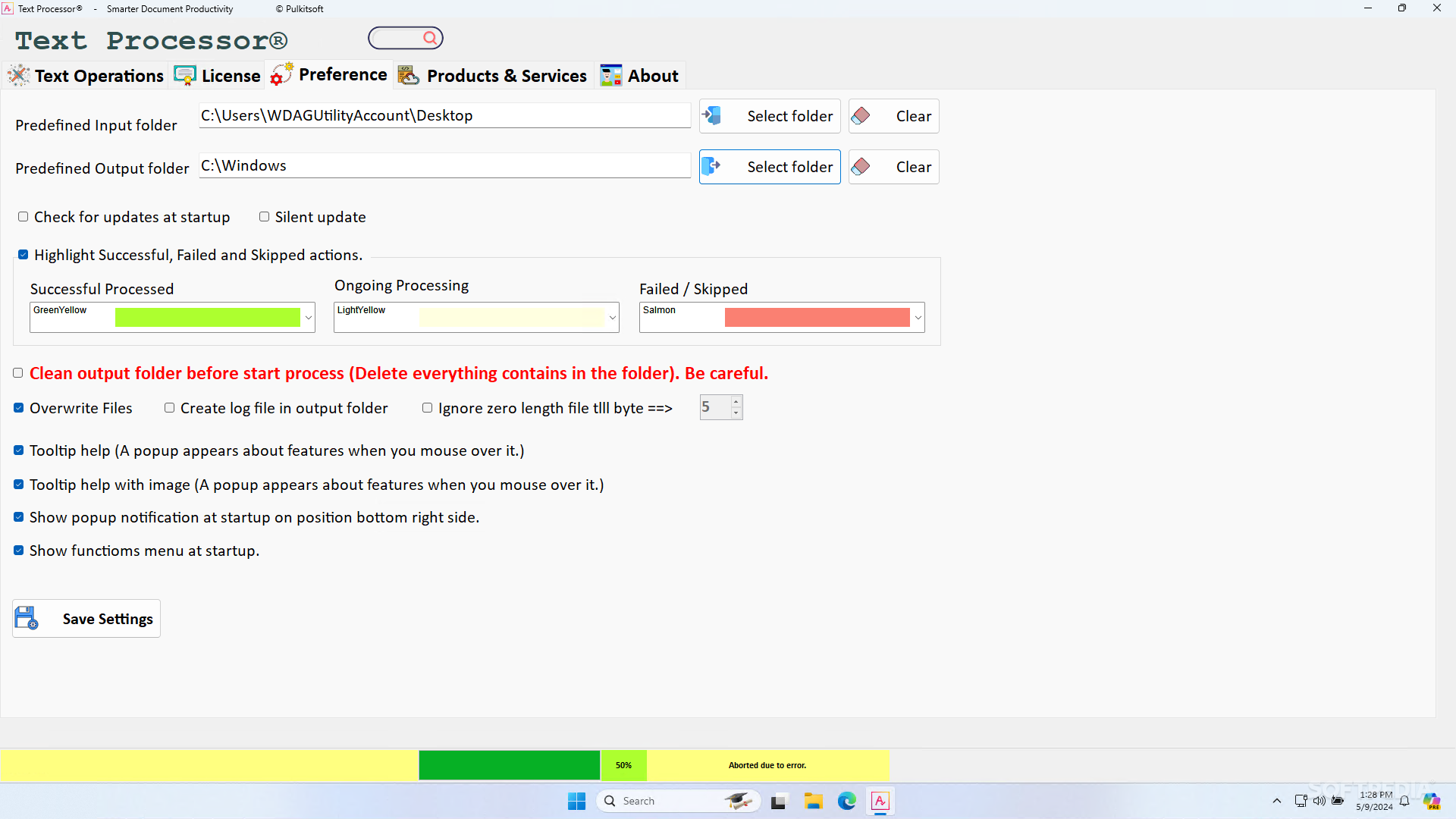This screenshot has width=1456, height=819.
Task: Click Text Processor taskbar icon
Action: [880, 801]
